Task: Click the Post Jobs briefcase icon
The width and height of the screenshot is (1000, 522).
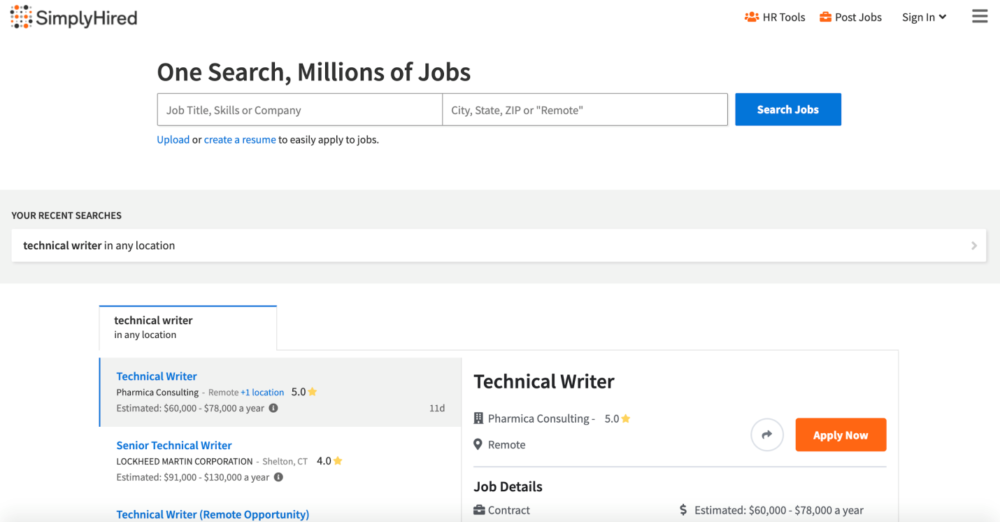Action: (x=825, y=17)
